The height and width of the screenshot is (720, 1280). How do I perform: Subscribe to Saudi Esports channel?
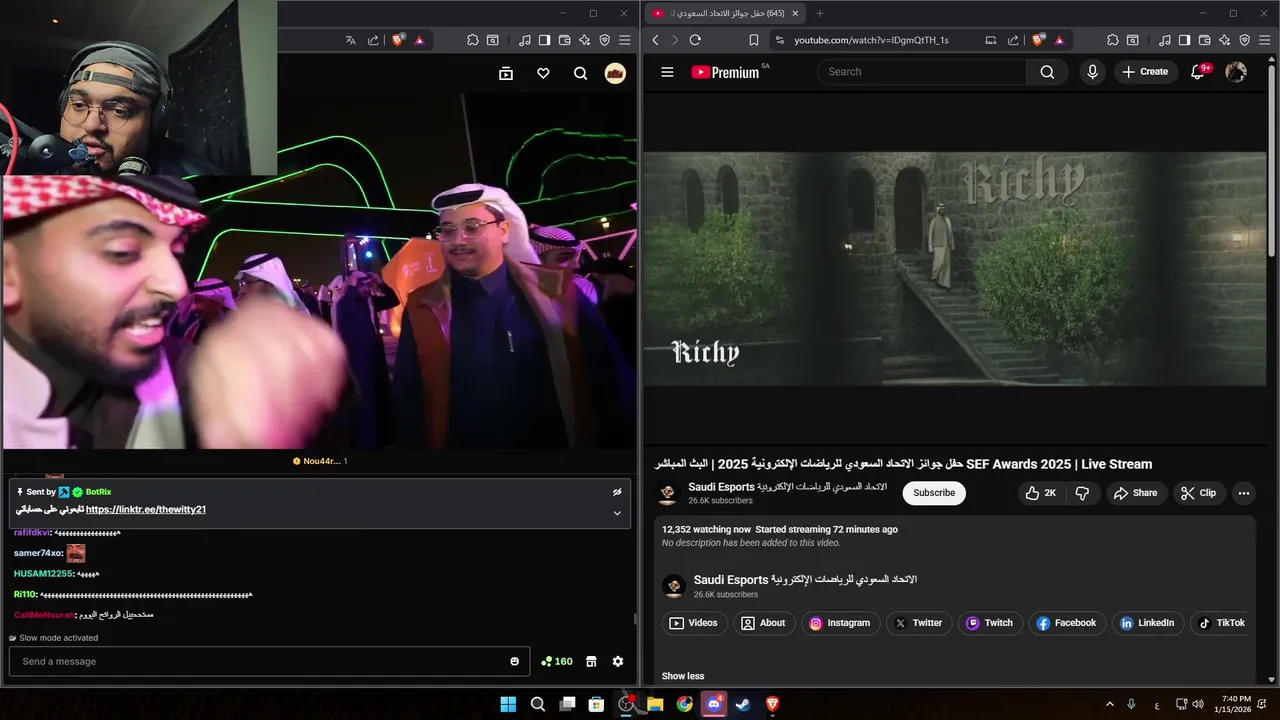pyautogui.click(x=934, y=493)
